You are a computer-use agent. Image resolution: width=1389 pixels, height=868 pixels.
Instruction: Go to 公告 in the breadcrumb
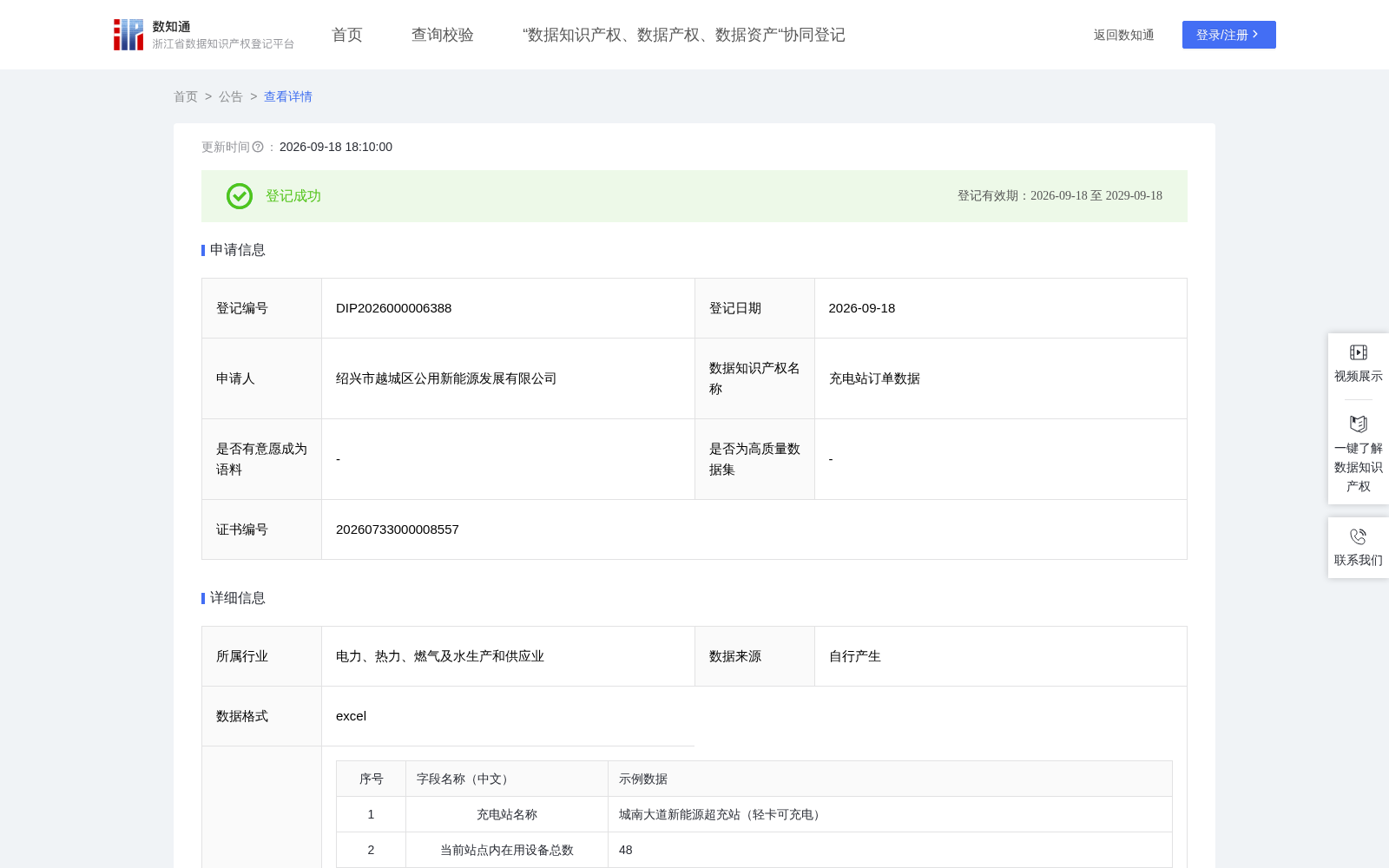(x=231, y=96)
